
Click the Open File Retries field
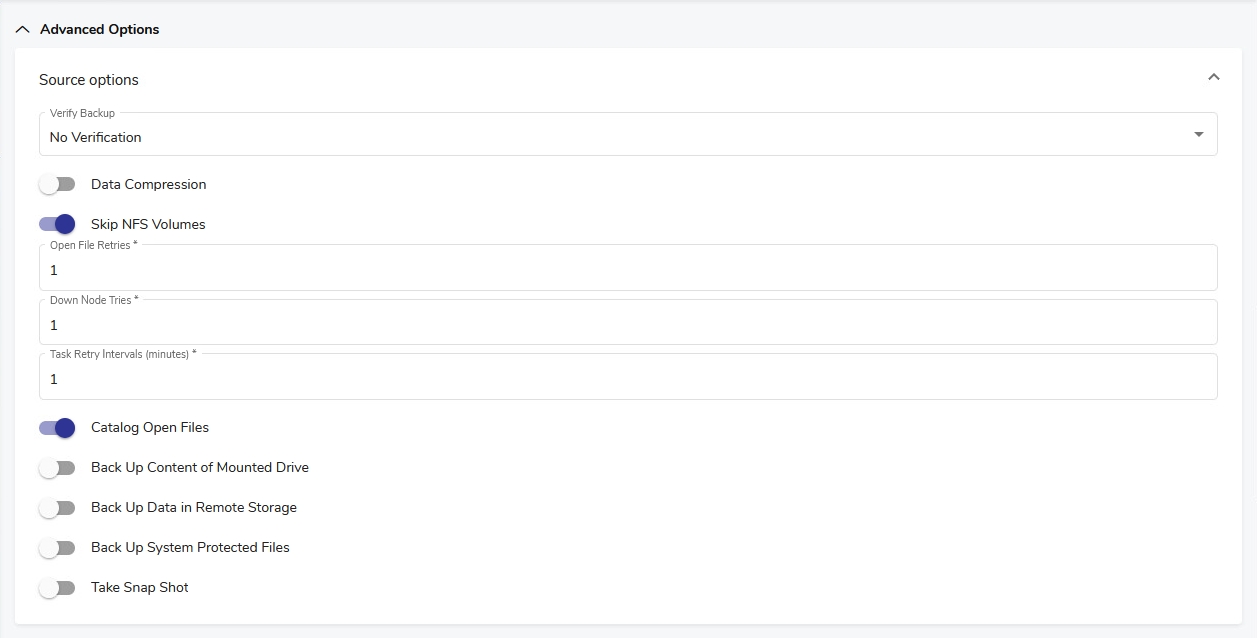tap(627, 270)
